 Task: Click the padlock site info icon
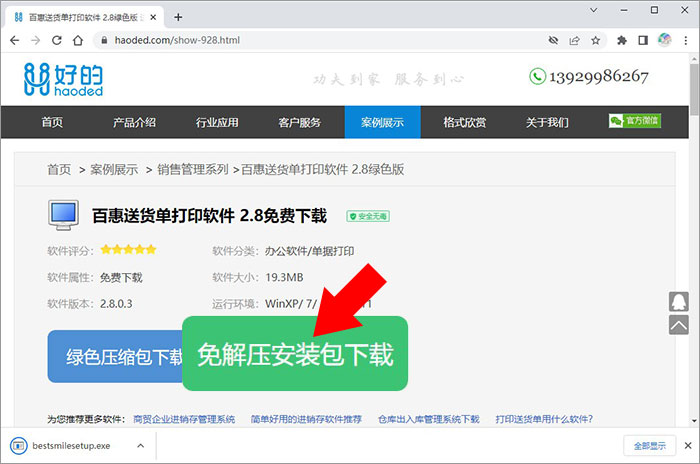click(104, 40)
